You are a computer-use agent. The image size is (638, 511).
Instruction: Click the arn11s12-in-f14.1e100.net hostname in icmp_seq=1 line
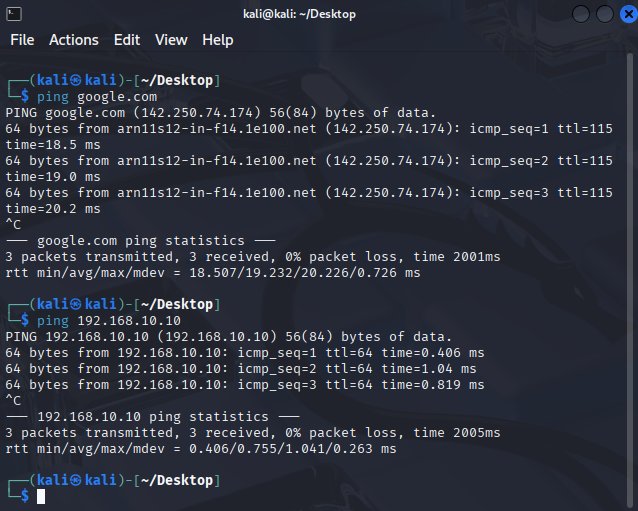coord(211,129)
